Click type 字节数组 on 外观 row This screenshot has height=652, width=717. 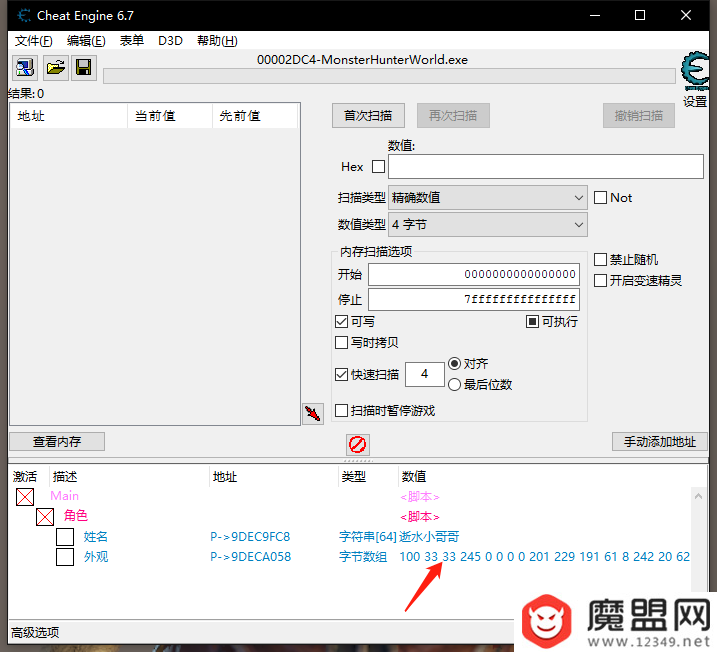coord(363,556)
